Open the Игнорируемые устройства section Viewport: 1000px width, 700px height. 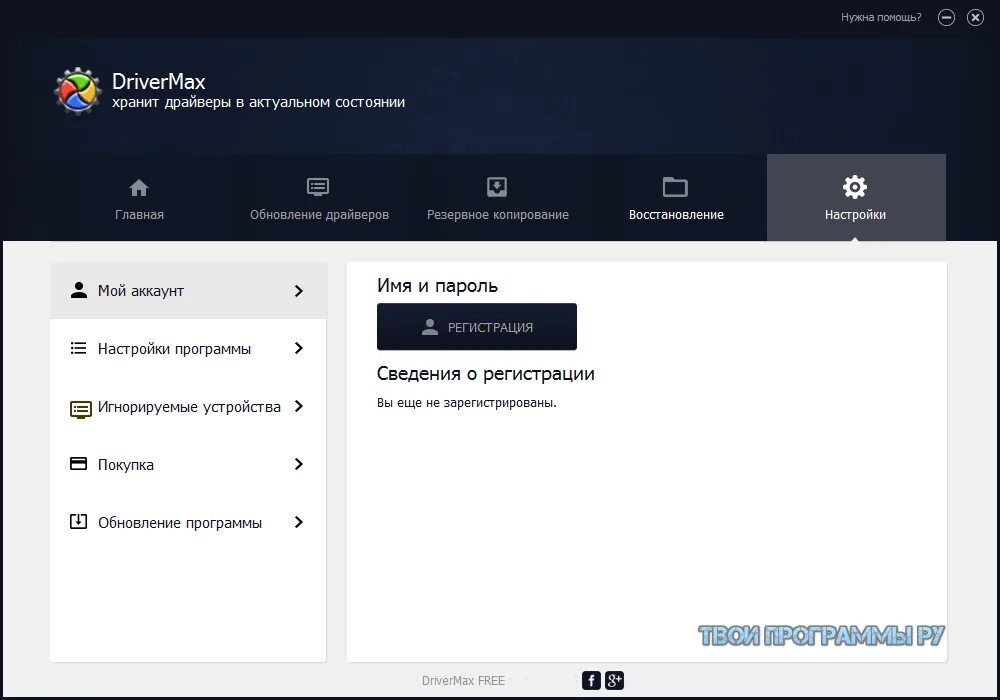[x=188, y=406]
